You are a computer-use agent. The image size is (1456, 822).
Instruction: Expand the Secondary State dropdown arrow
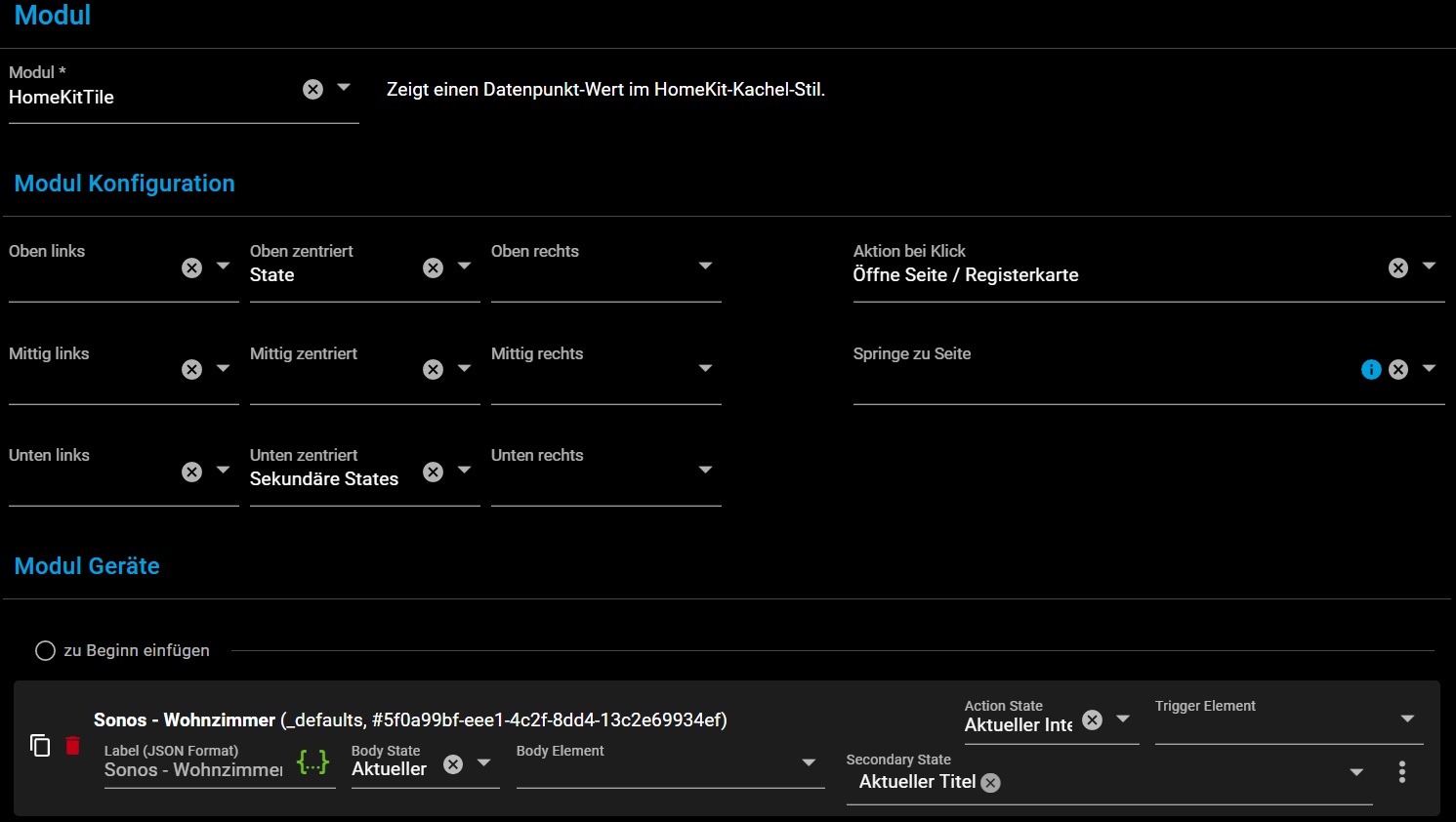(1356, 773)
